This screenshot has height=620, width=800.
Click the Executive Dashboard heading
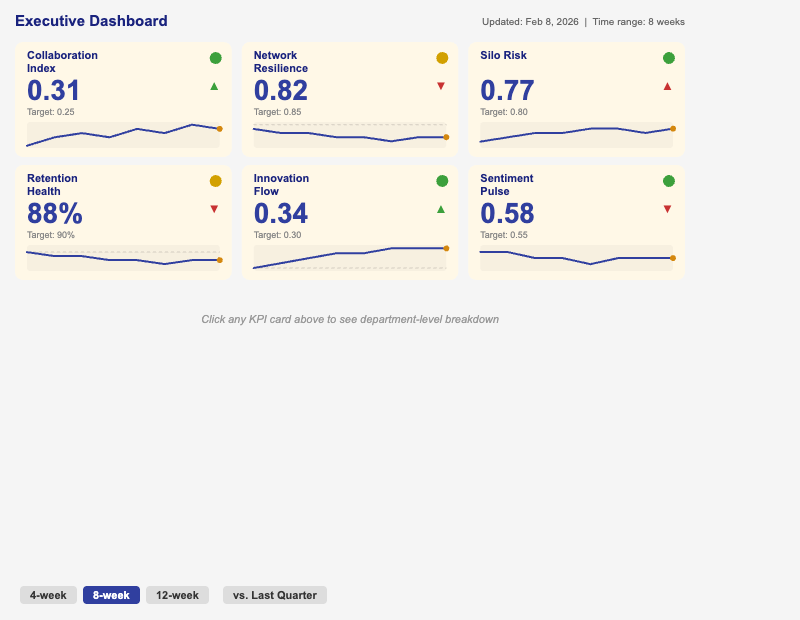click(91, 21)
